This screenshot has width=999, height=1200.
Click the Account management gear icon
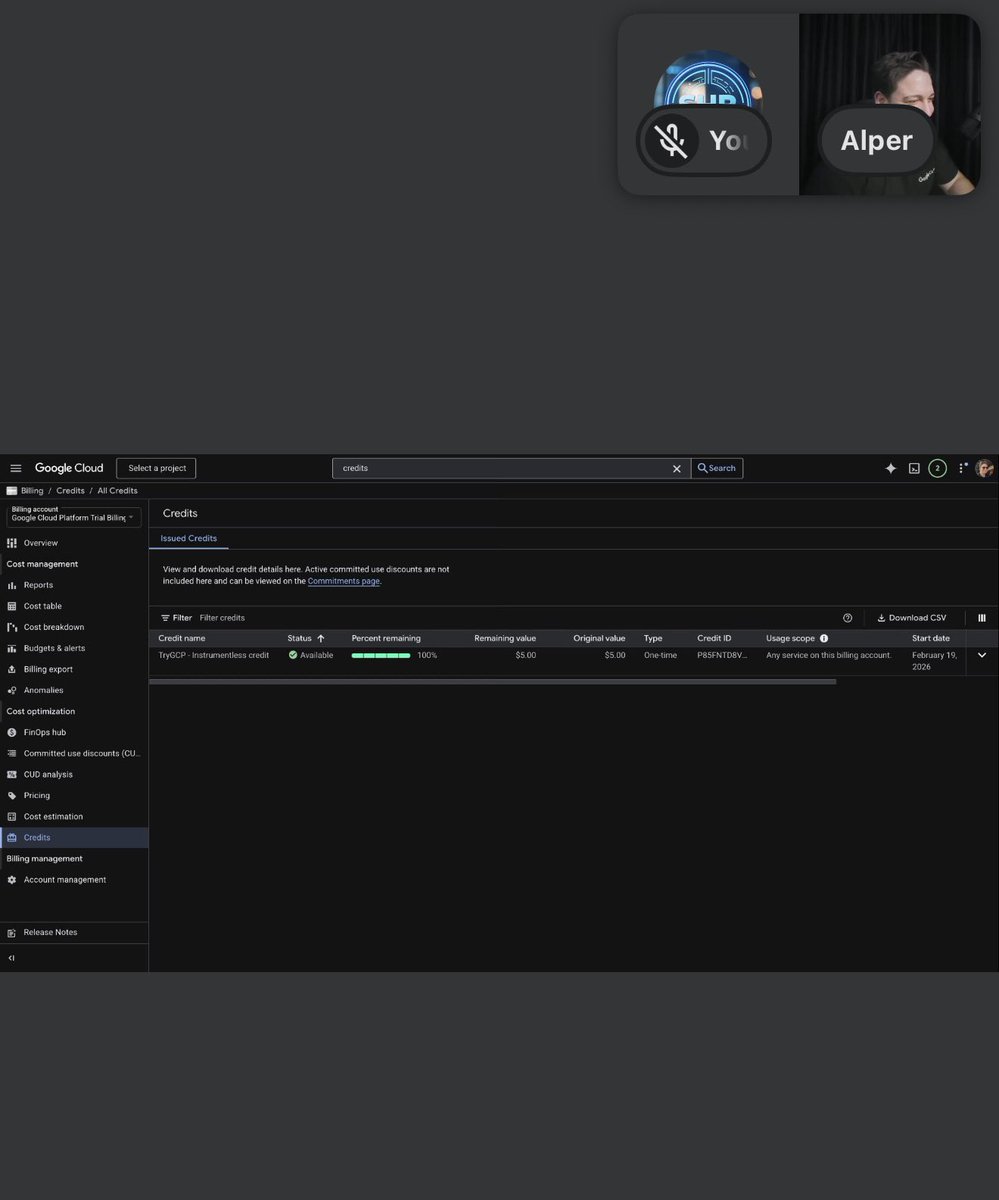pos(12,880)
